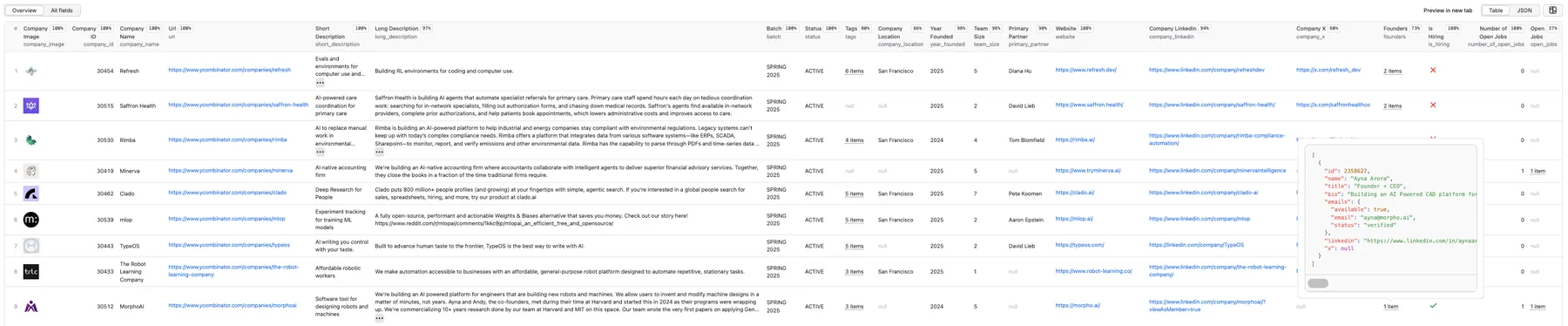Expand 1 item open jobs for Minerva
Image resolution: width=1568 pixels, height=326 pixels.
tap(1538, 171)
